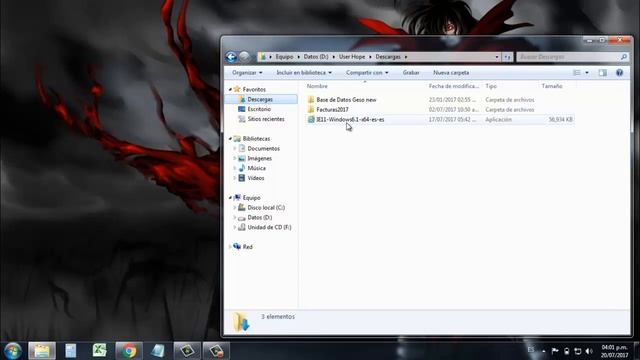Click the ES language indicator in tray
The image size is (640, 360).
click(531, 350)
